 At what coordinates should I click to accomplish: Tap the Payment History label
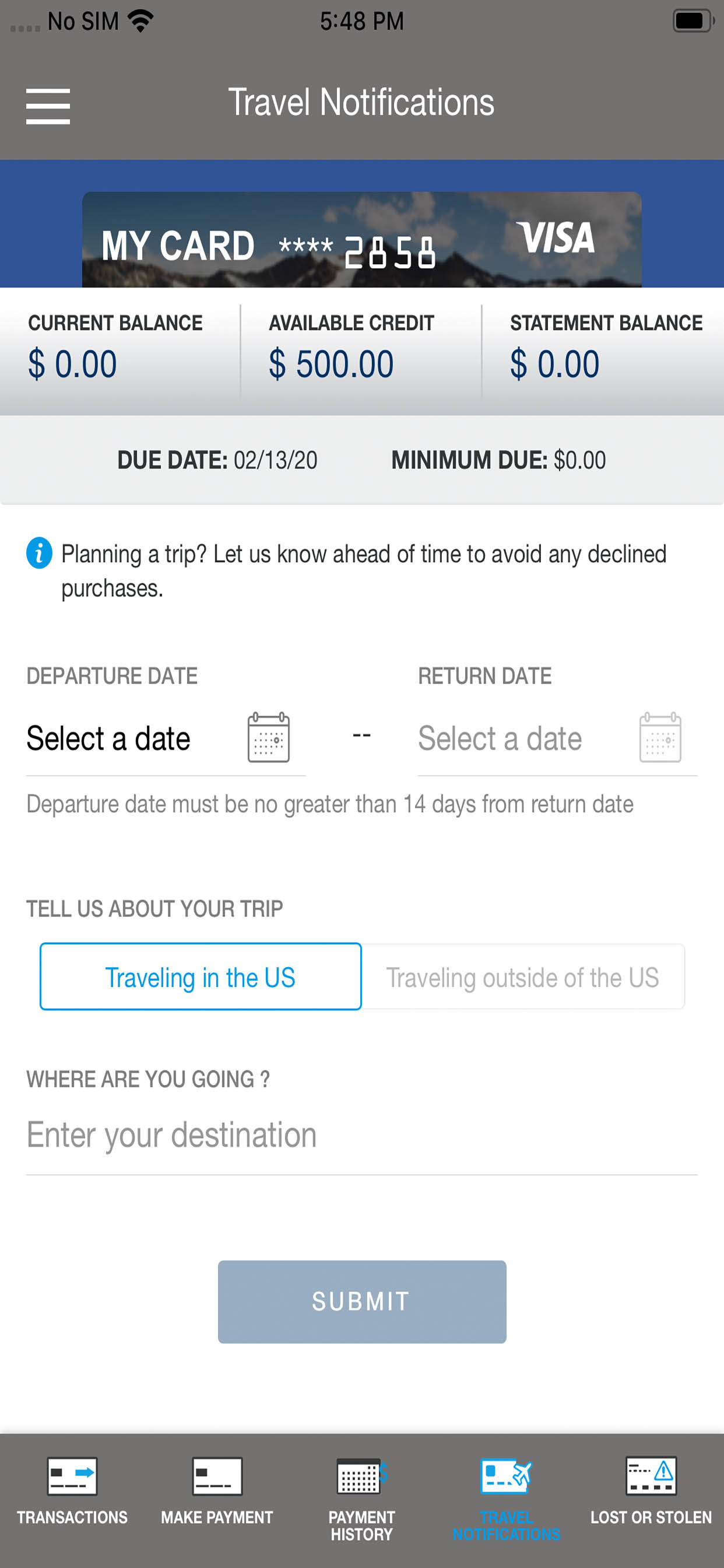[x=362, y=1526]
